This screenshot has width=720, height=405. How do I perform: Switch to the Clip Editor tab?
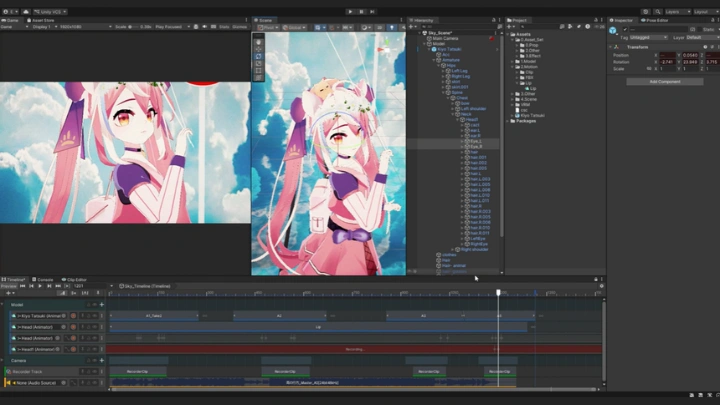click(74, 279)
